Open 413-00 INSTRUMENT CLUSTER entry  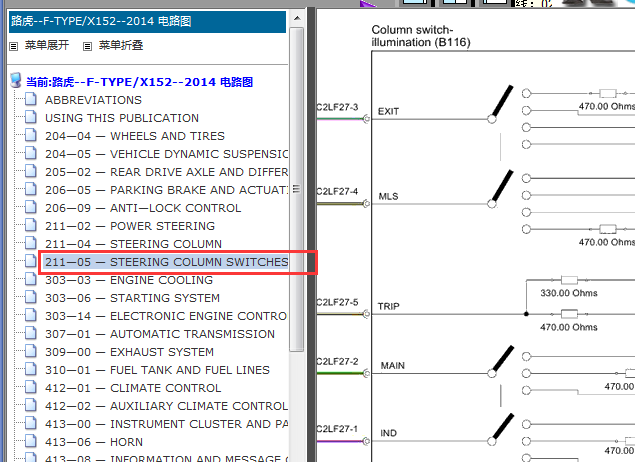166,424
